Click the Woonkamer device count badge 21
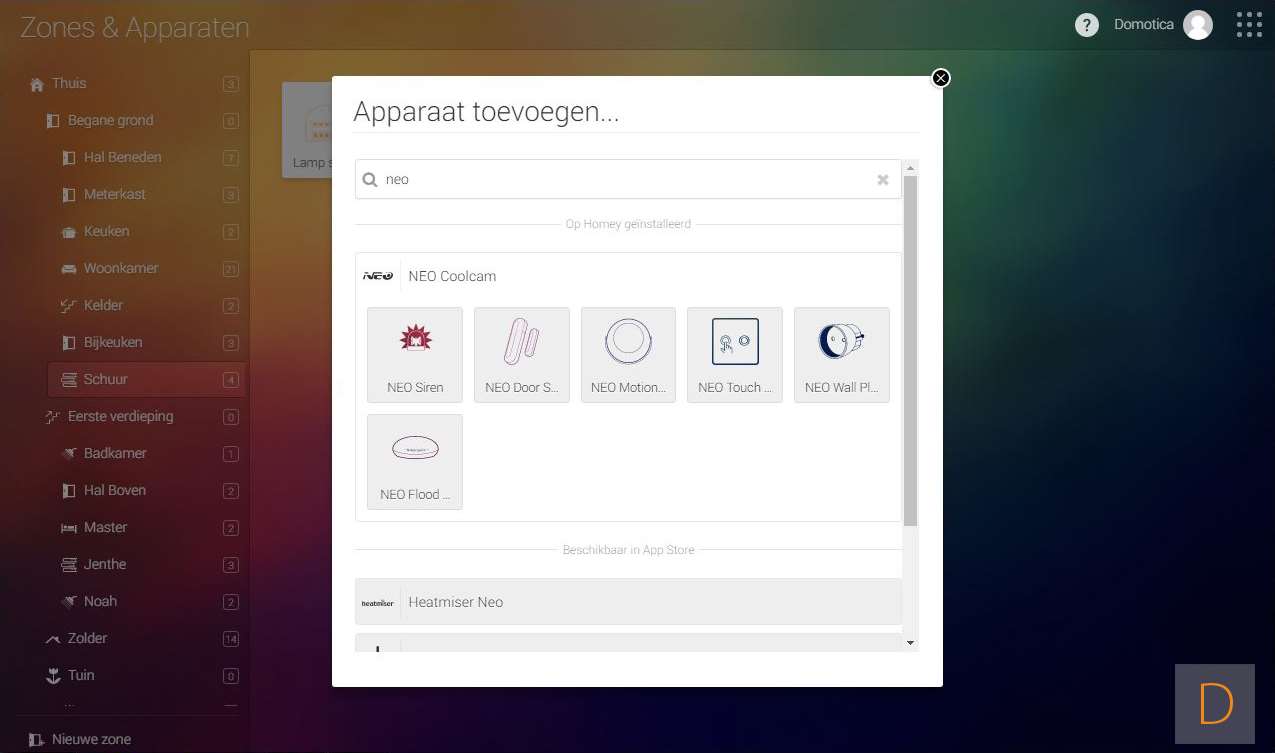1275x753 pixels. coord(231,269)
